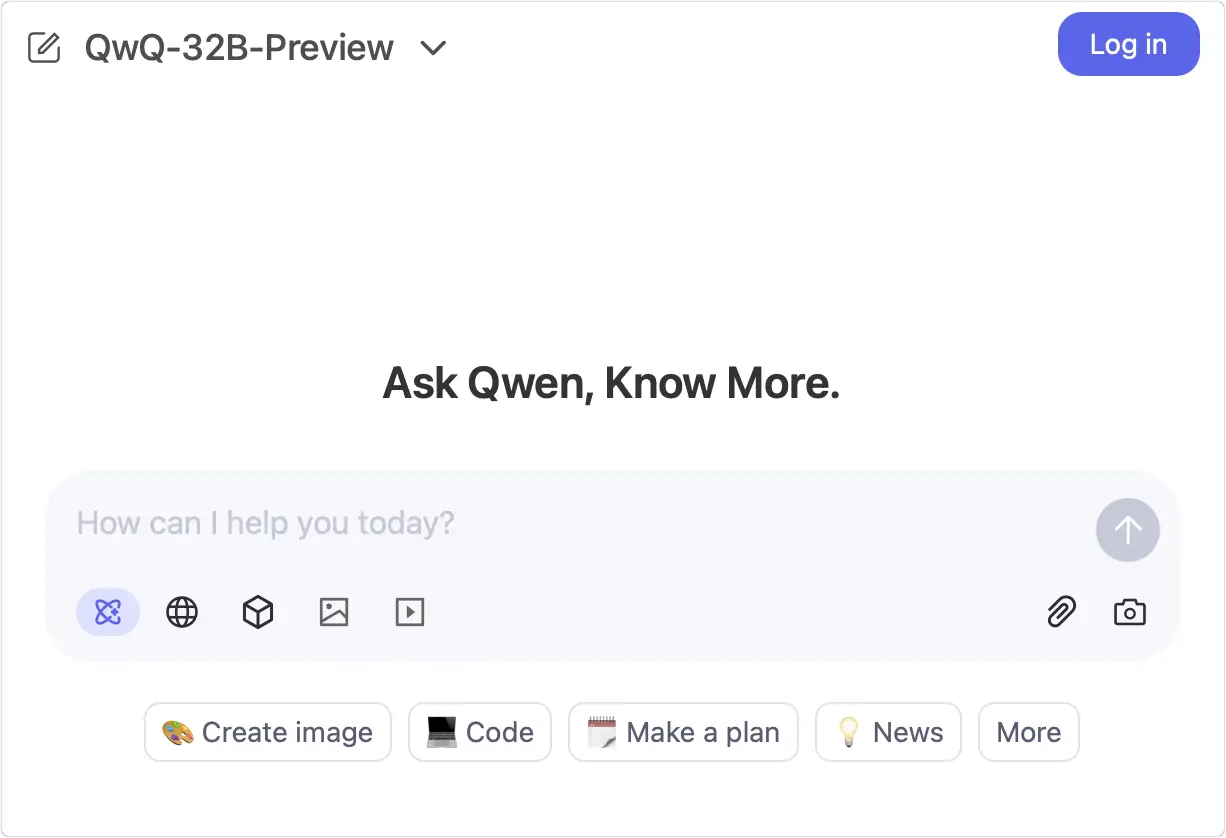Open the camera capture icon
The image size is (1226, 838).
tap(1130, 612)
